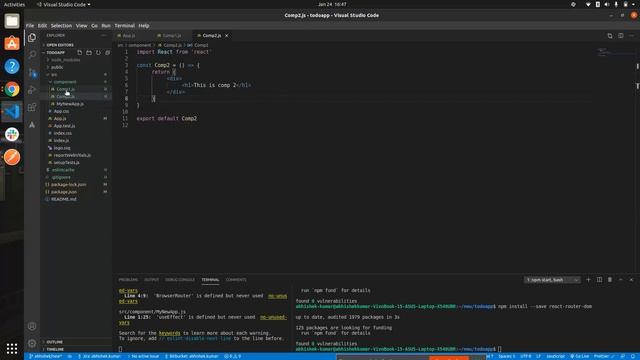Click the Spaces indentation in status bar
Screen dimensions: 640x360
pos(507,356)
